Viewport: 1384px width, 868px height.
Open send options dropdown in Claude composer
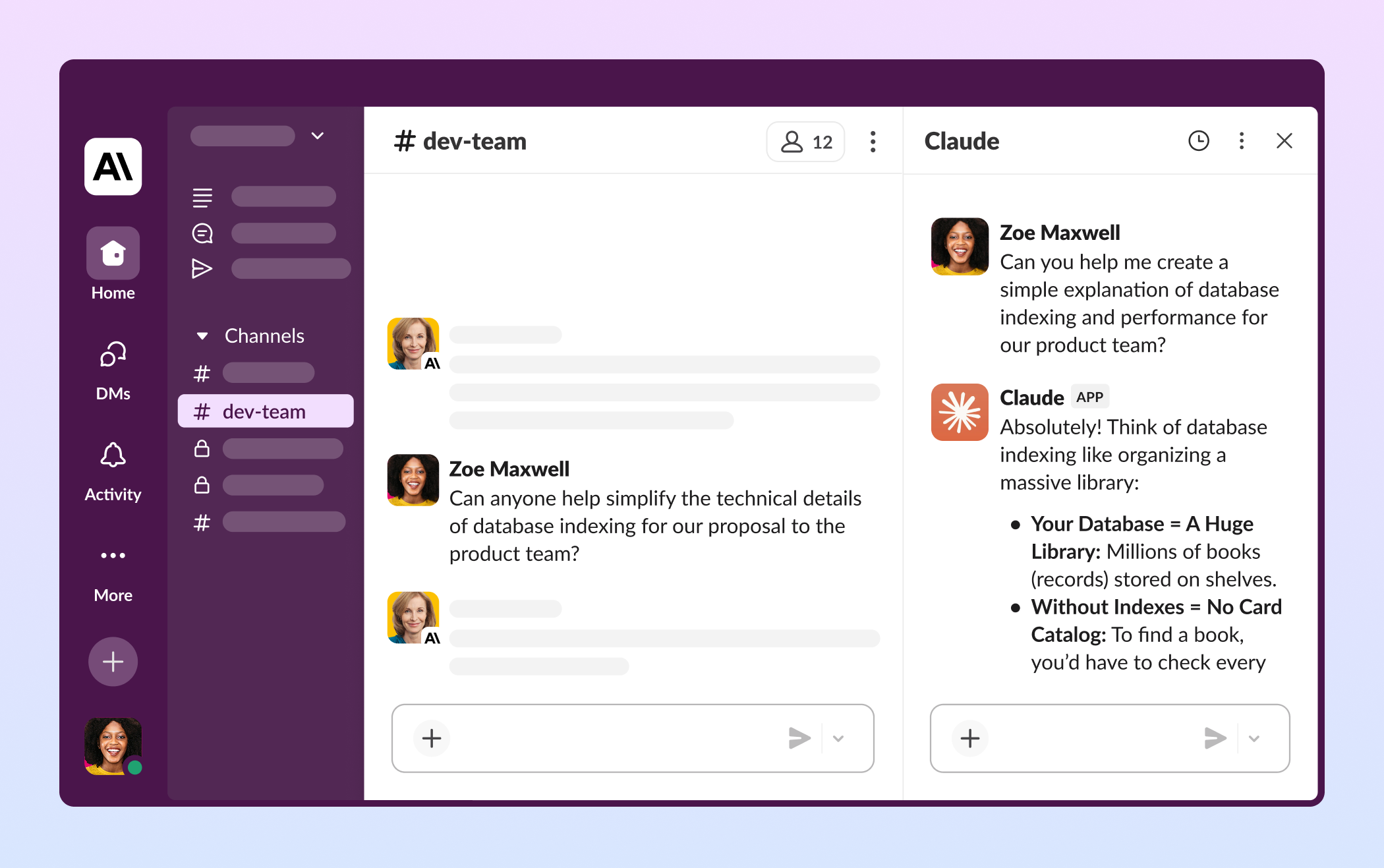click(x=1254, y=739)
